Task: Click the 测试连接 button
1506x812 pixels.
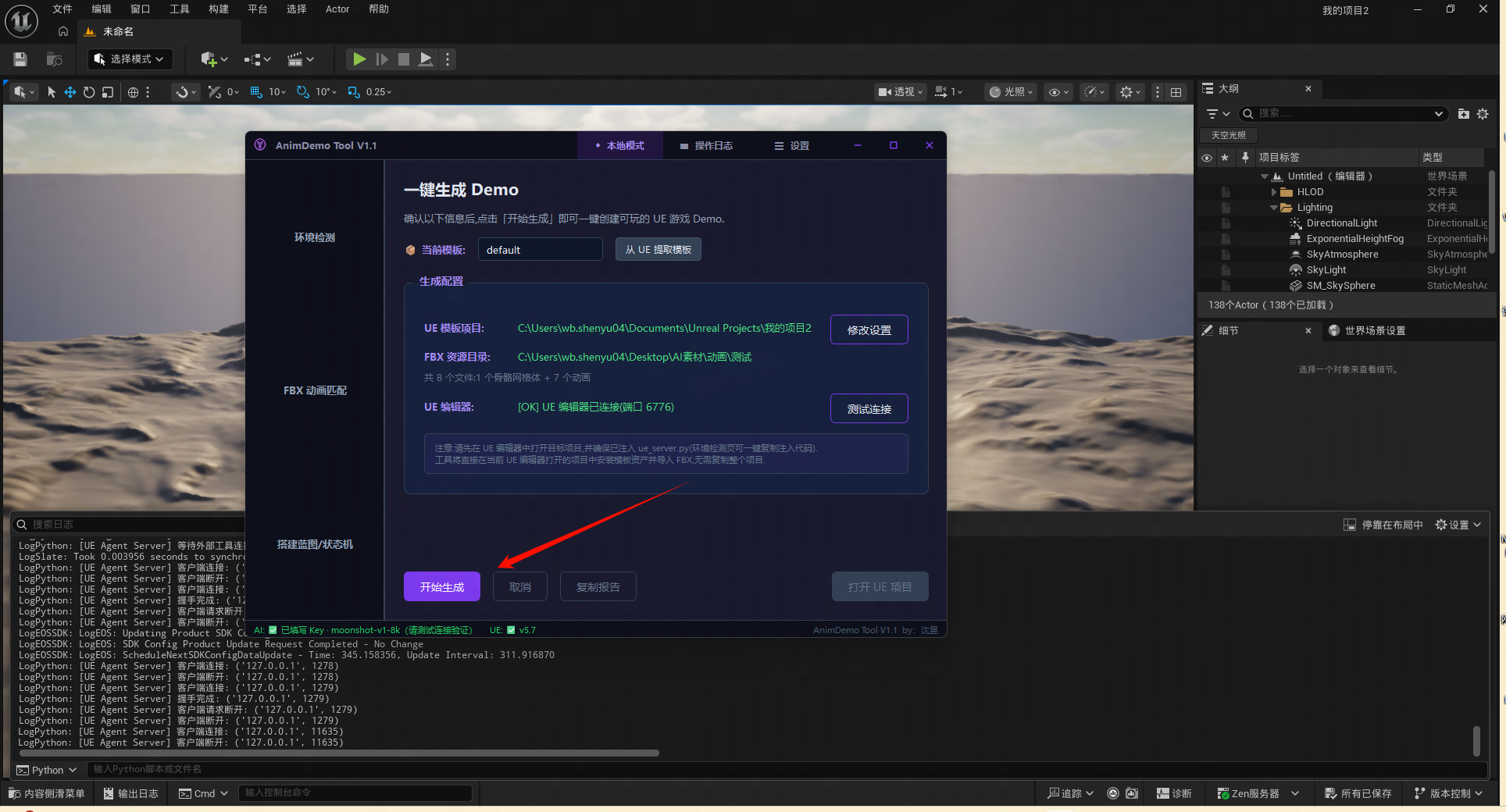Action: (869, 409)
